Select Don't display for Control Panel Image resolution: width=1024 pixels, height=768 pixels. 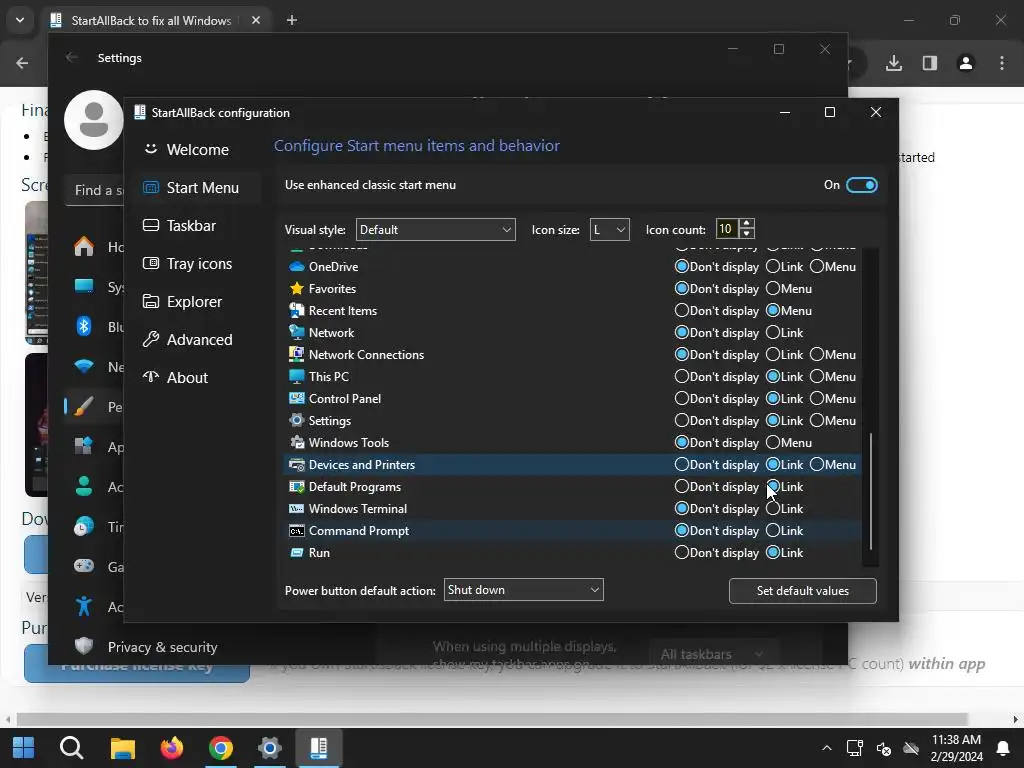pos(682,398)
